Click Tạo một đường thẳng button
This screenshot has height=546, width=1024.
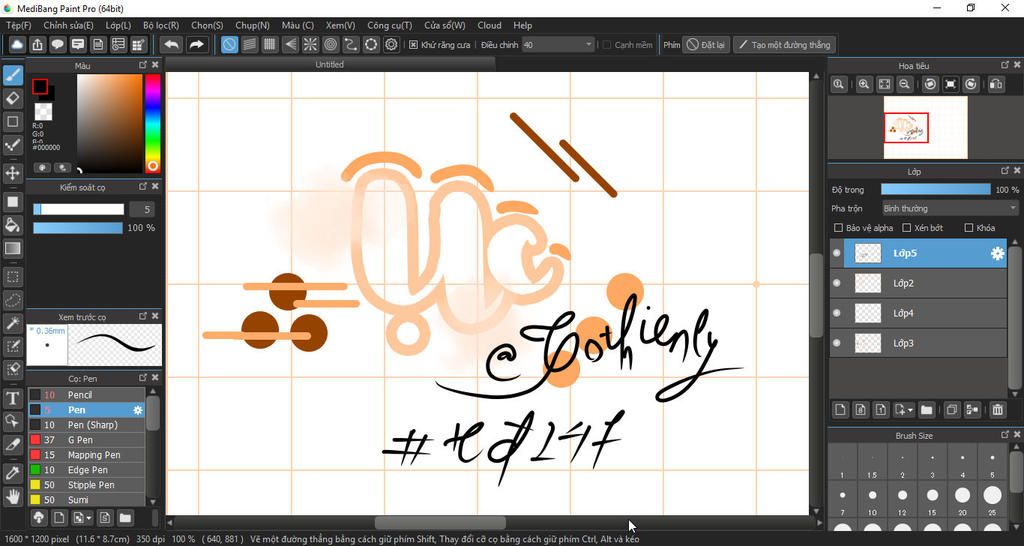tap(784, 45)
